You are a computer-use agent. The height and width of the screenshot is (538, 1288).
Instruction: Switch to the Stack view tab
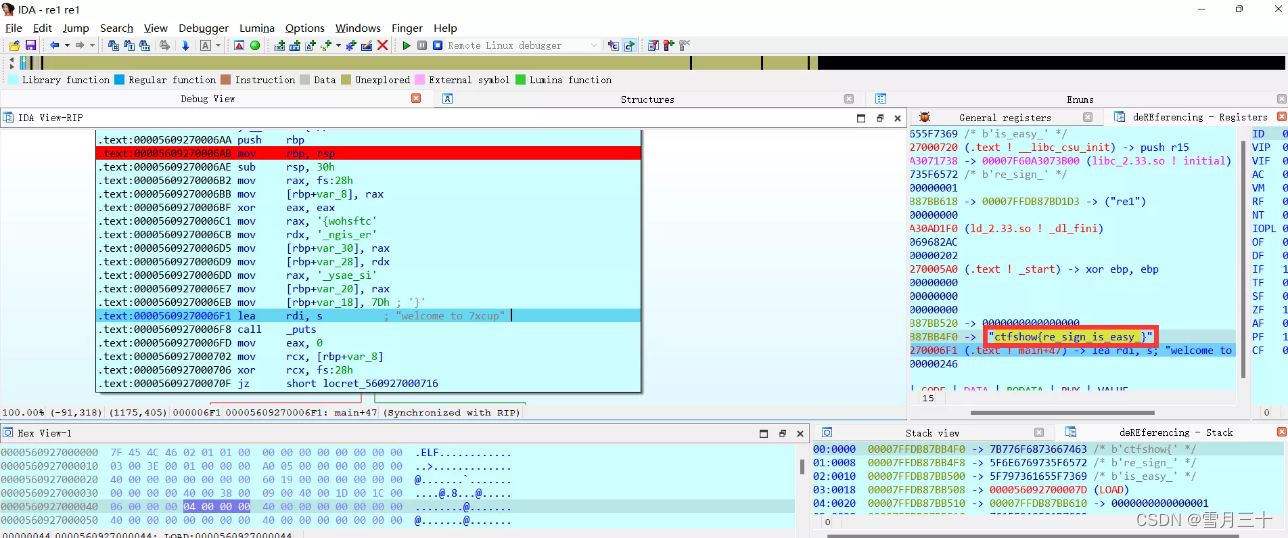click(x=932, y=433)
